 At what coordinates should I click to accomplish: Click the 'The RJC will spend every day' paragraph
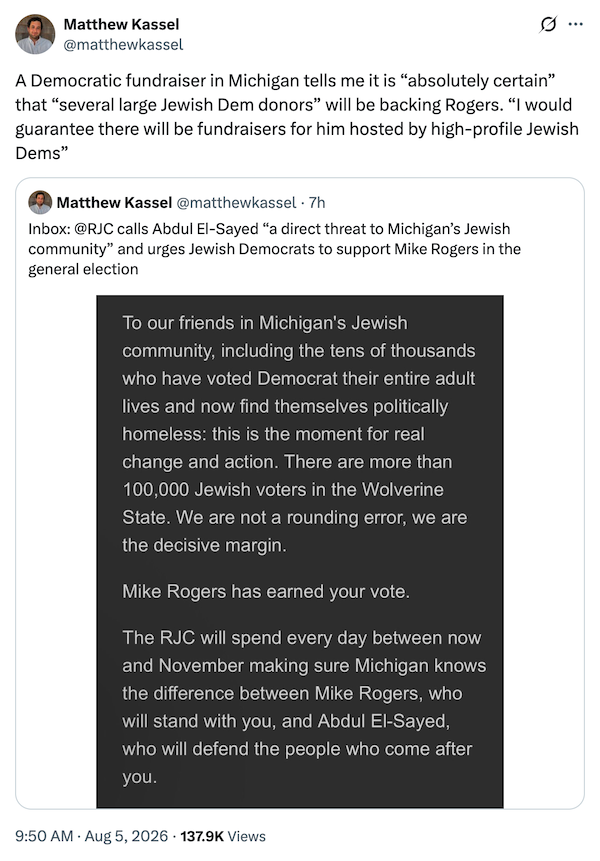pos(304,707)
